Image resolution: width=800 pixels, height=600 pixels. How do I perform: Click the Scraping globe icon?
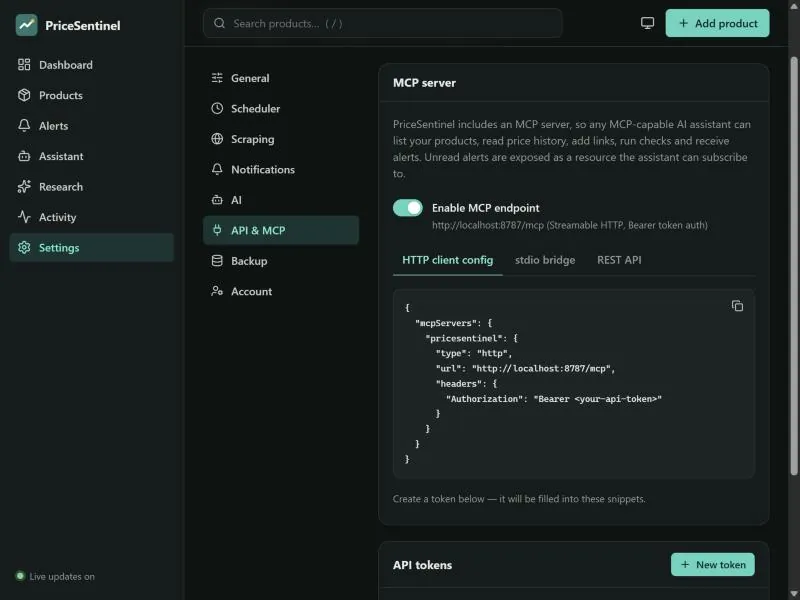(x=217, y=139)
